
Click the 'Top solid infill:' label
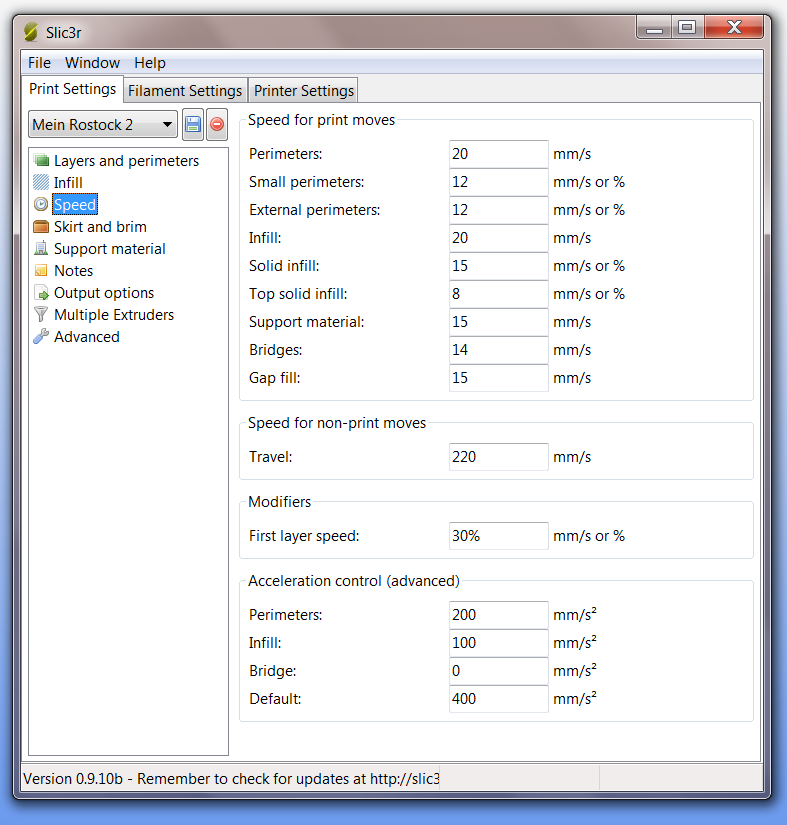click(x=298, y=294)
